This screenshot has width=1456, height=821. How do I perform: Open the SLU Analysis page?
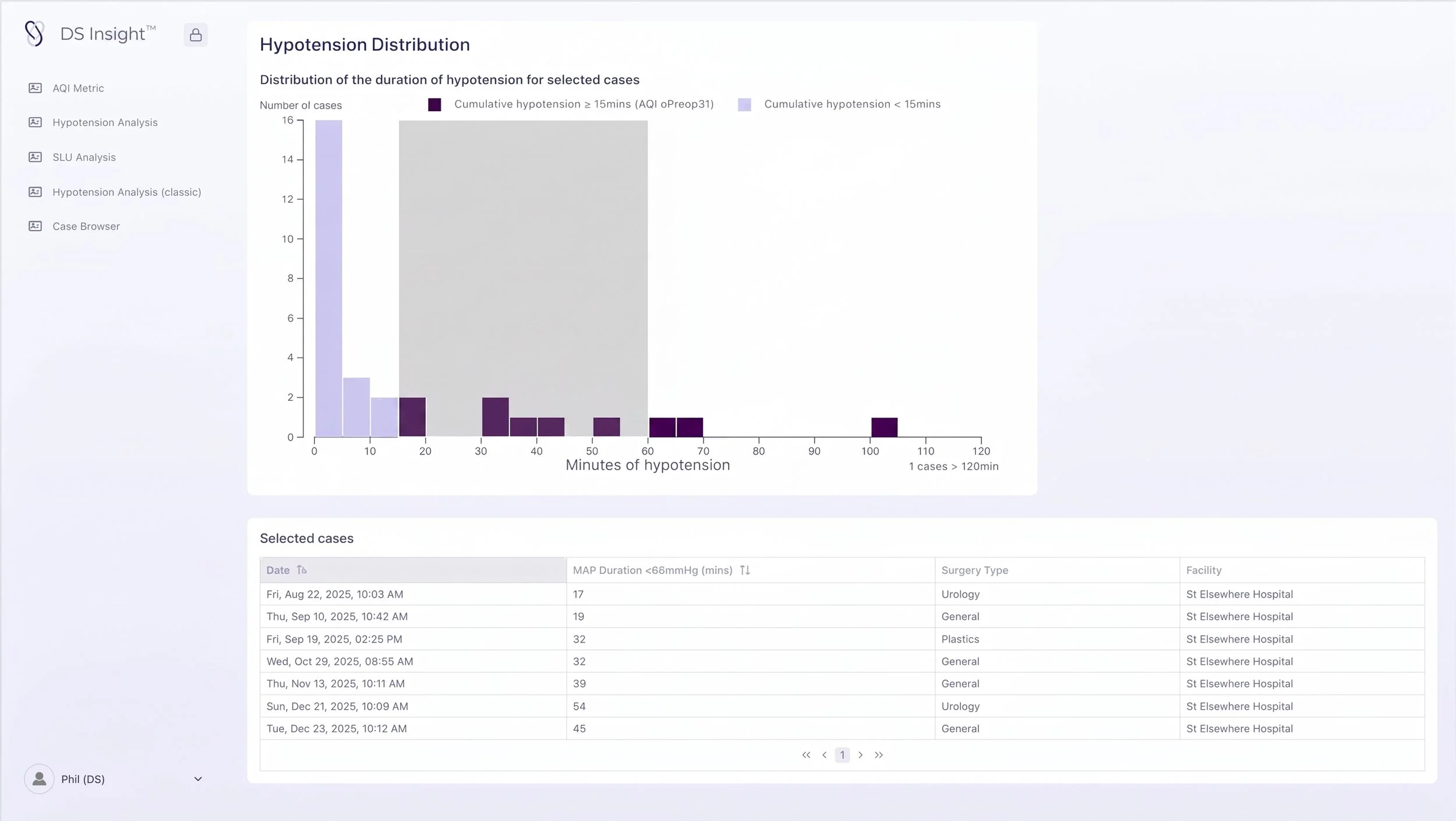[x=84, y=157]
